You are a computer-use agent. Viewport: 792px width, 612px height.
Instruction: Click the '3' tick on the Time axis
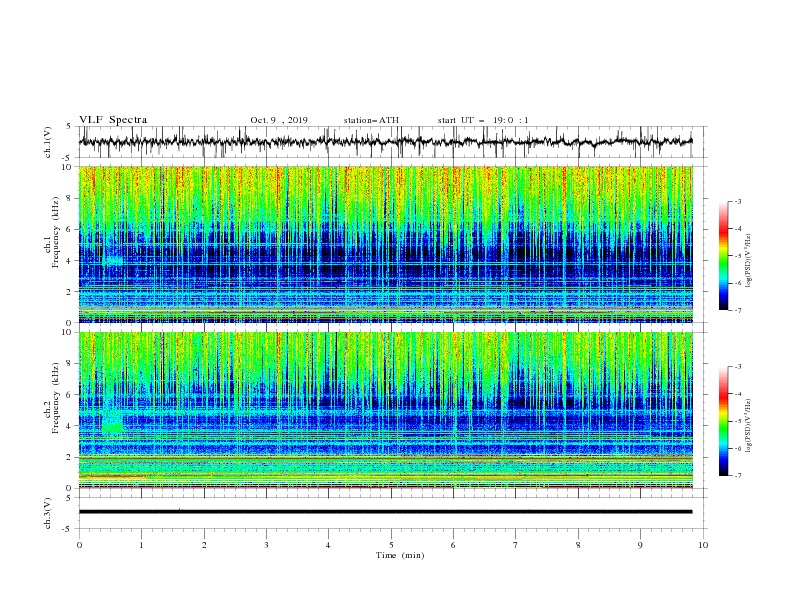pyautogui.click(x=266, y=545)
